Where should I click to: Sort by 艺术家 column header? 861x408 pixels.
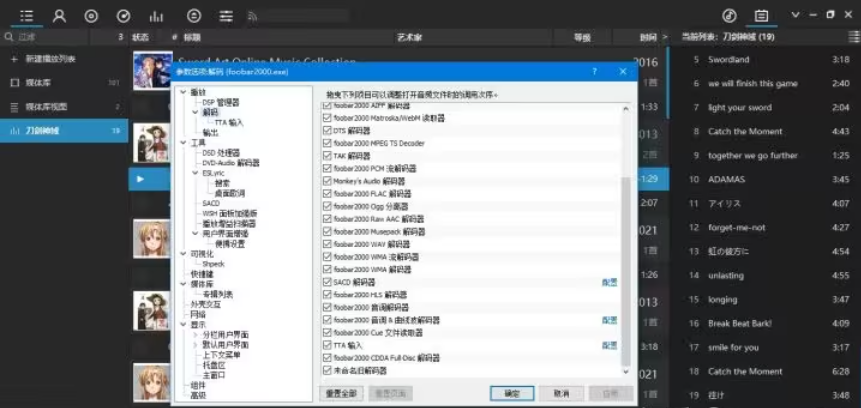click(x=410, y=37)
